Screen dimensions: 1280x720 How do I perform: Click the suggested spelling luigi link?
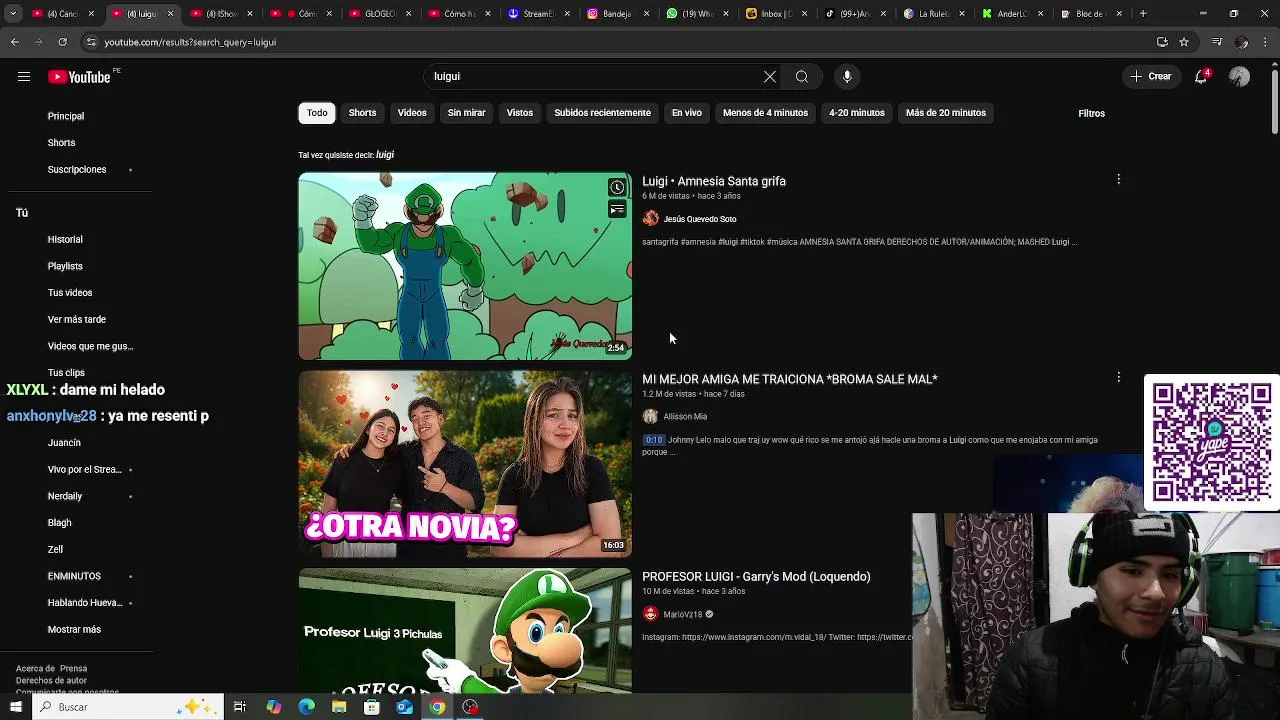coord(385,155)
